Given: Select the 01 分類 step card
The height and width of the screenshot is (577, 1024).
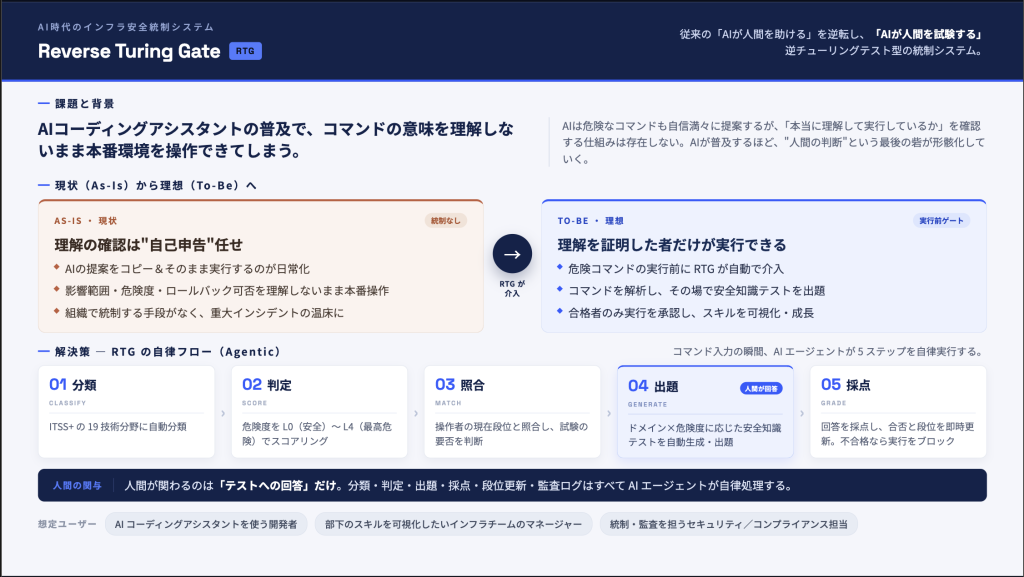Looking at the screenshot, I should (x=126, y=412).
